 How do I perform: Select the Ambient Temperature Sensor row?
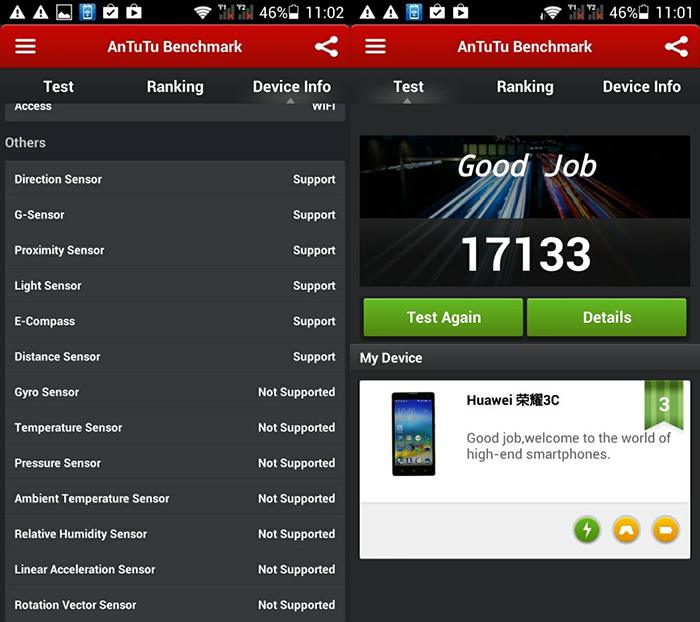tap(175, 499)
